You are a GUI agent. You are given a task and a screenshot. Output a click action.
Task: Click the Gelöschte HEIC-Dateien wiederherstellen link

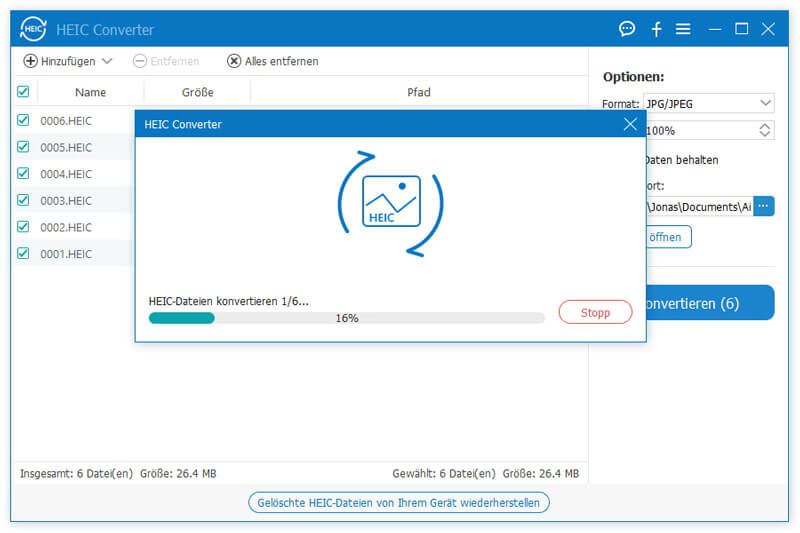pos(399,502)
